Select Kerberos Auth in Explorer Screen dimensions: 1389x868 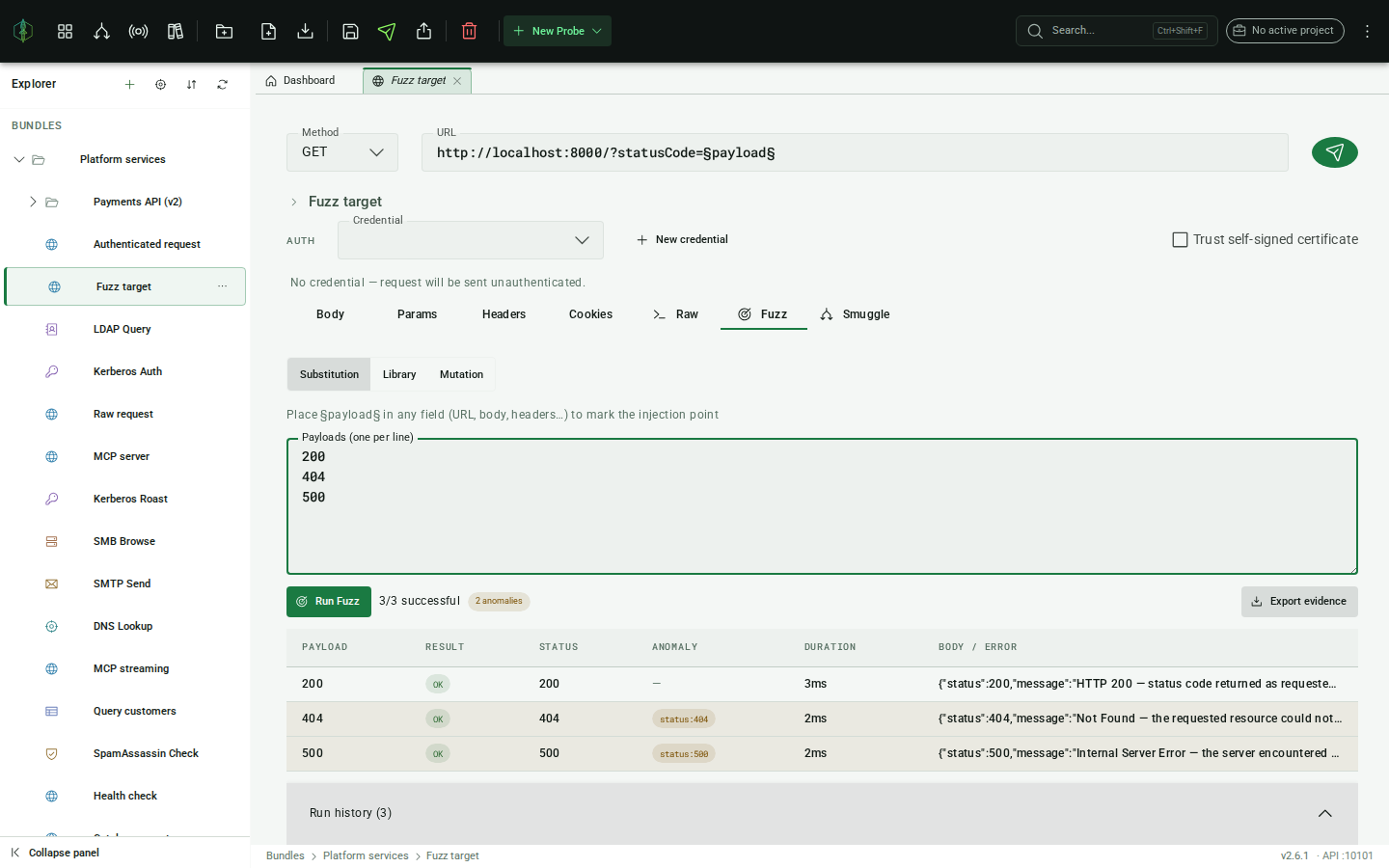tap(125, 371)
